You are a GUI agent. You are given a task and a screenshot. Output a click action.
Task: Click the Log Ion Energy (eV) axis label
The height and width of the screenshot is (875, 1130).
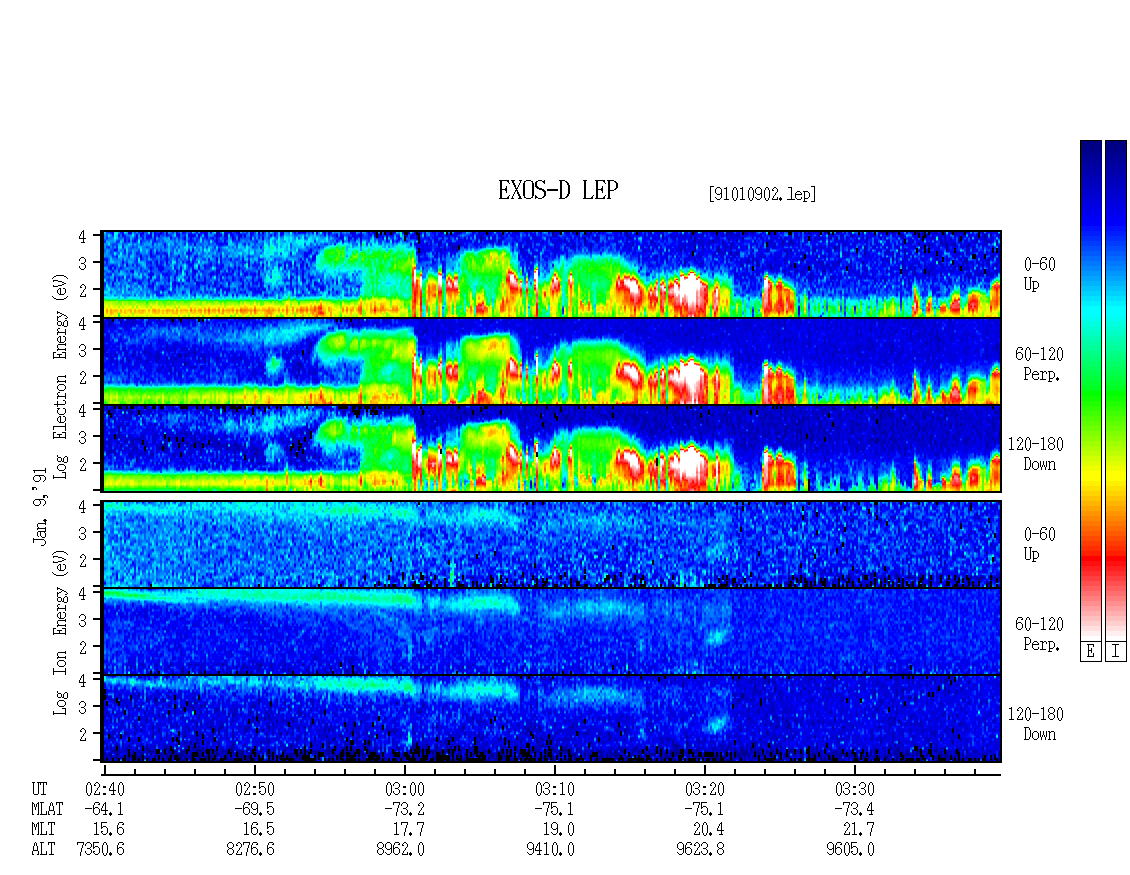60,633
